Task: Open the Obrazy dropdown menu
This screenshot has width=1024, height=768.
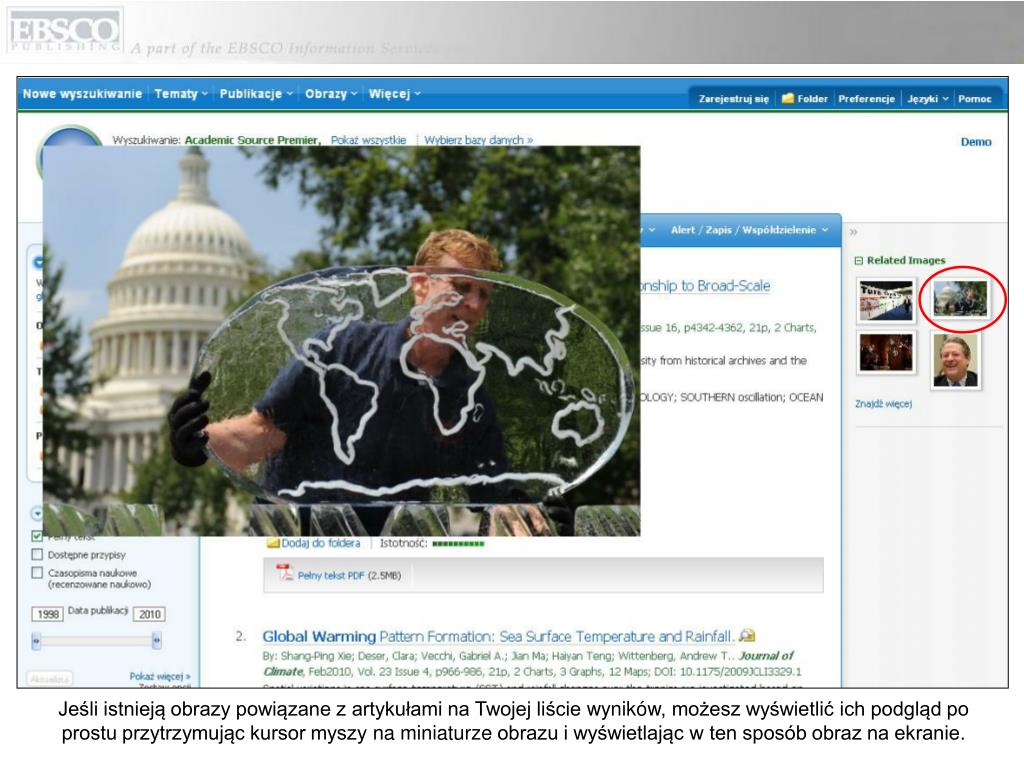Action: (x=331, y=93)
